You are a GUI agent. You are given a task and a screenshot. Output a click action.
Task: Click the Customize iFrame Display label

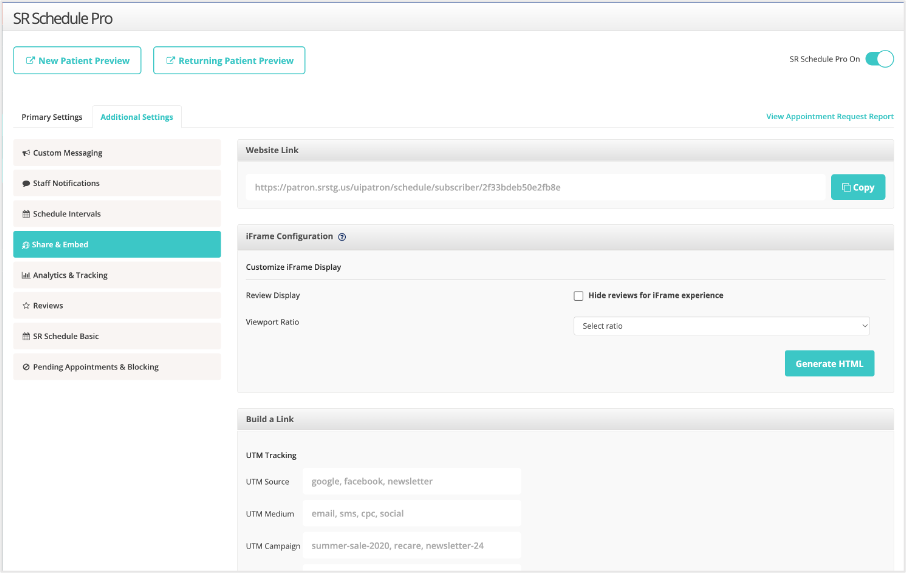tap(294, 267)
